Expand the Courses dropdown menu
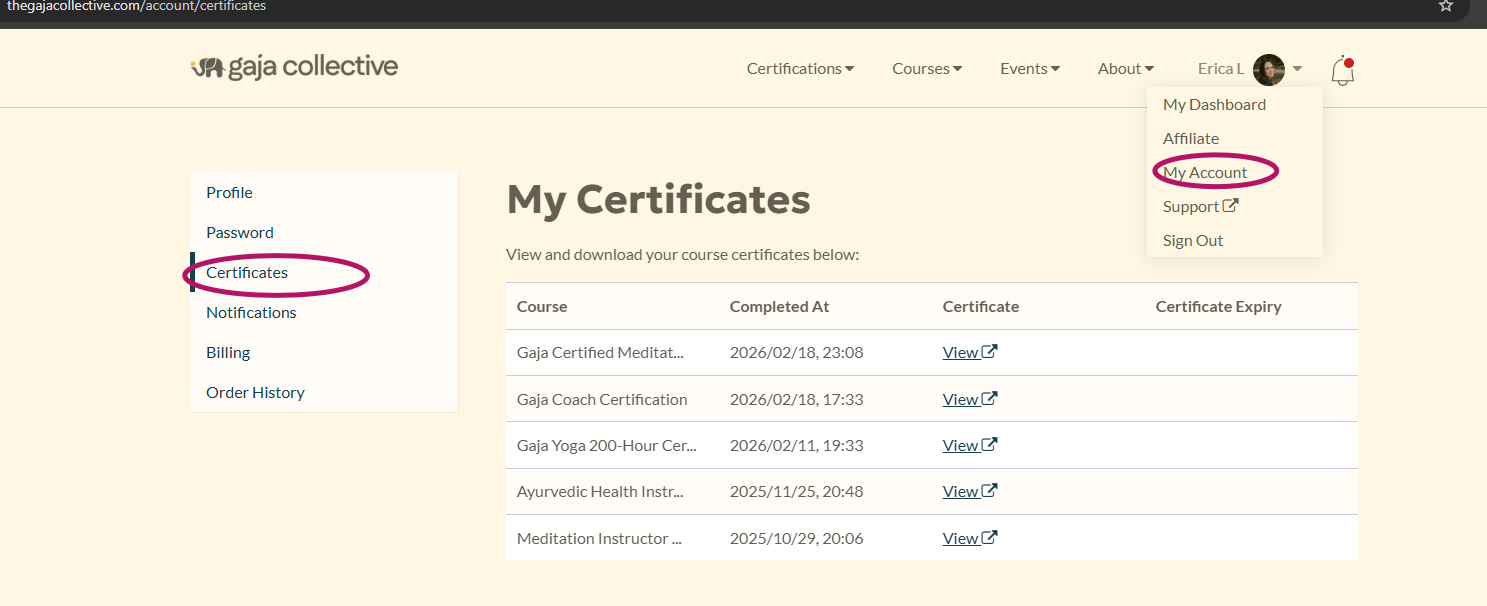 (927, 69)
